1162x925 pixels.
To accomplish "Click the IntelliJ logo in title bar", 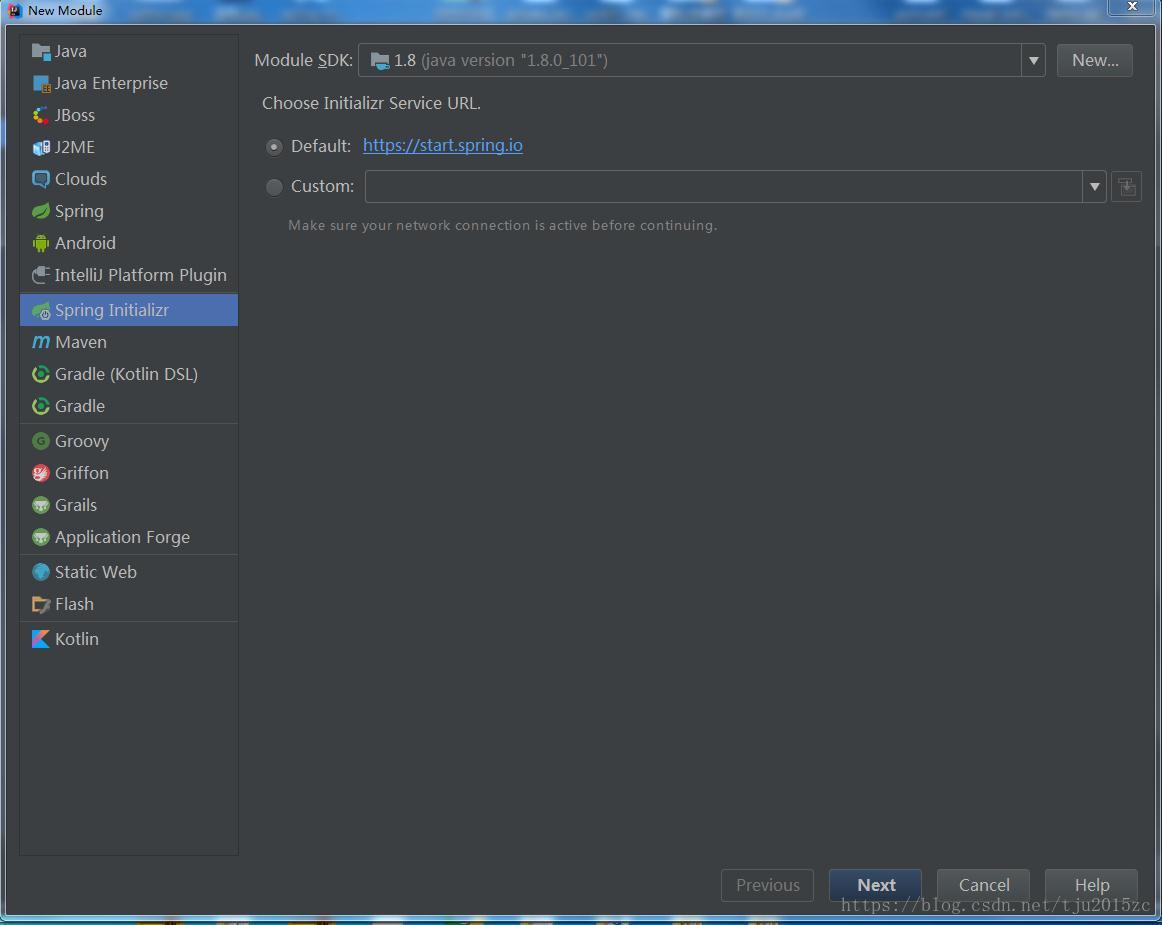I will (x=15, y=10).
